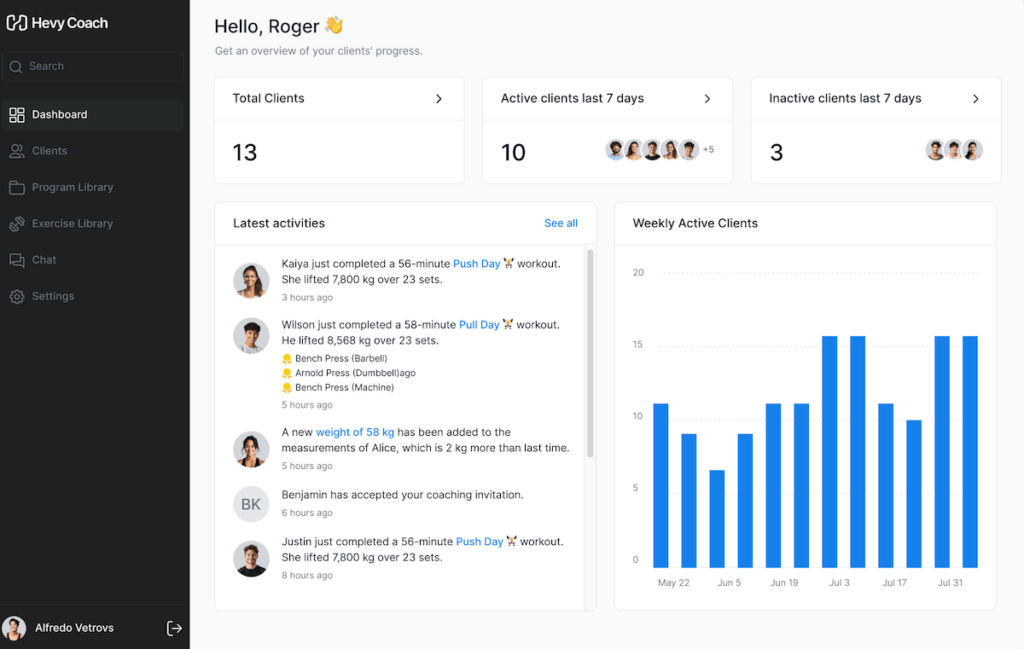The width and height of the screenshot is (1024, 649).
Task: Open Chat using the speech bubble icon
Action: click(18, 259)
